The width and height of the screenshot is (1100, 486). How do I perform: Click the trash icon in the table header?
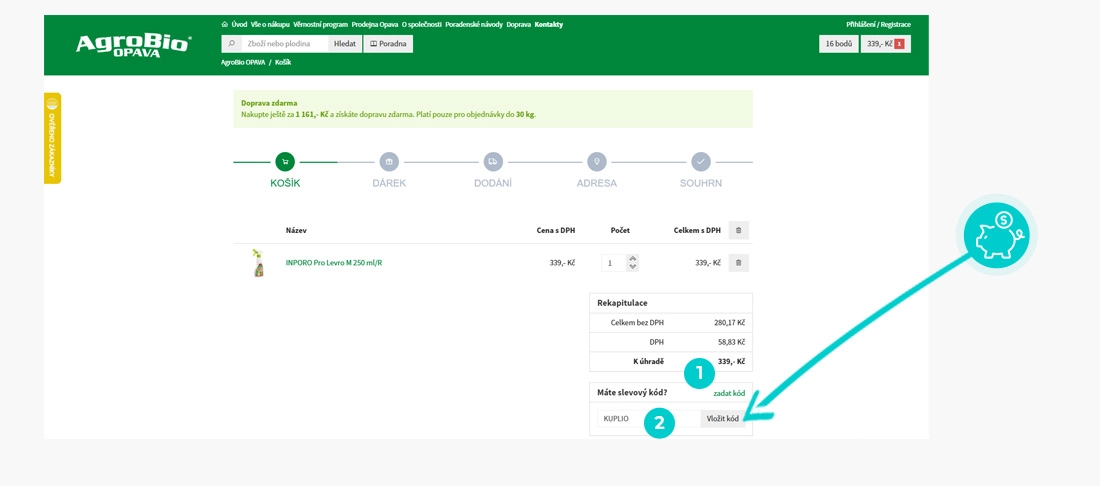tap(739, 230)
